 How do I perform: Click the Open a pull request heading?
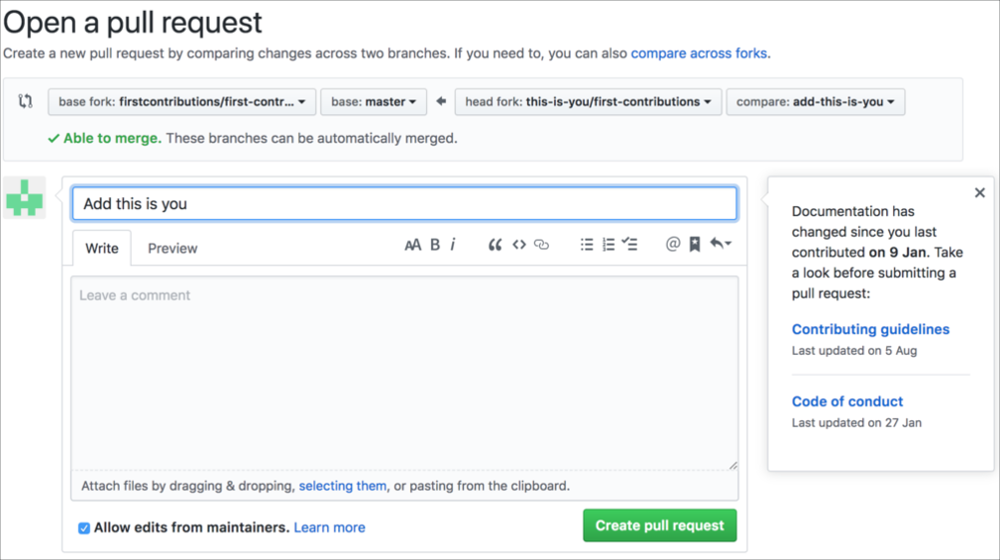133,22
